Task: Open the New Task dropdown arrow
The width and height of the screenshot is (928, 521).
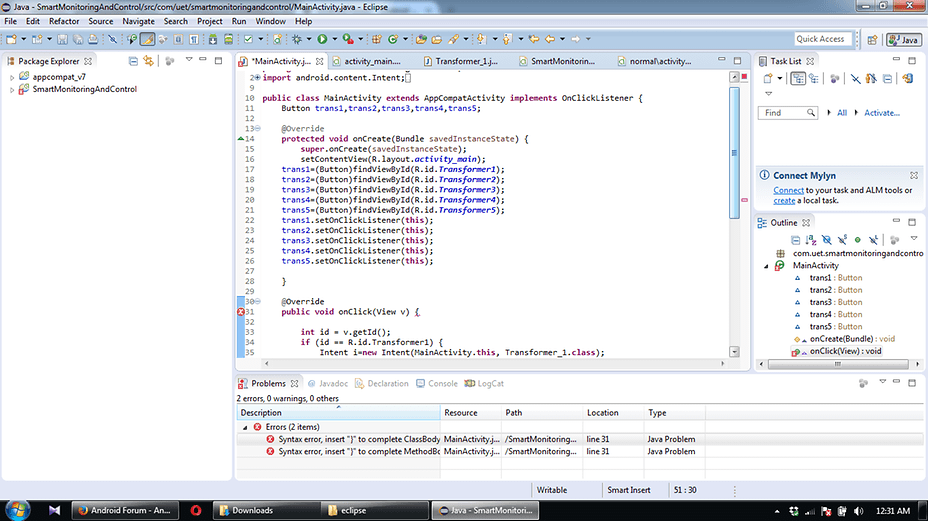Action: (779, 78)
